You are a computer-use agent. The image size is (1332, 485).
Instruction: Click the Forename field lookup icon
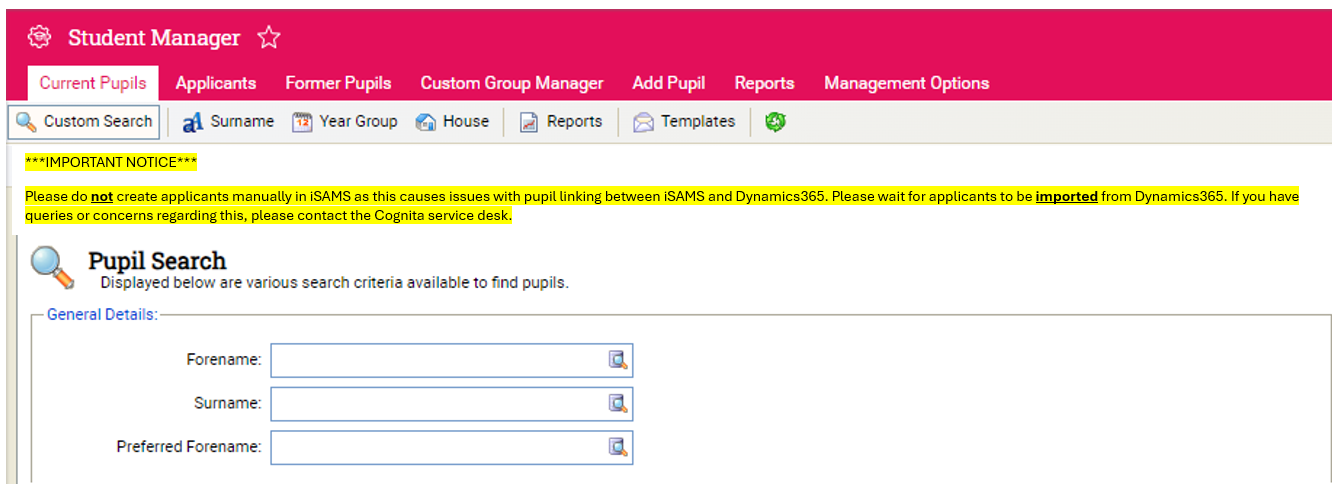click(618, 361)
